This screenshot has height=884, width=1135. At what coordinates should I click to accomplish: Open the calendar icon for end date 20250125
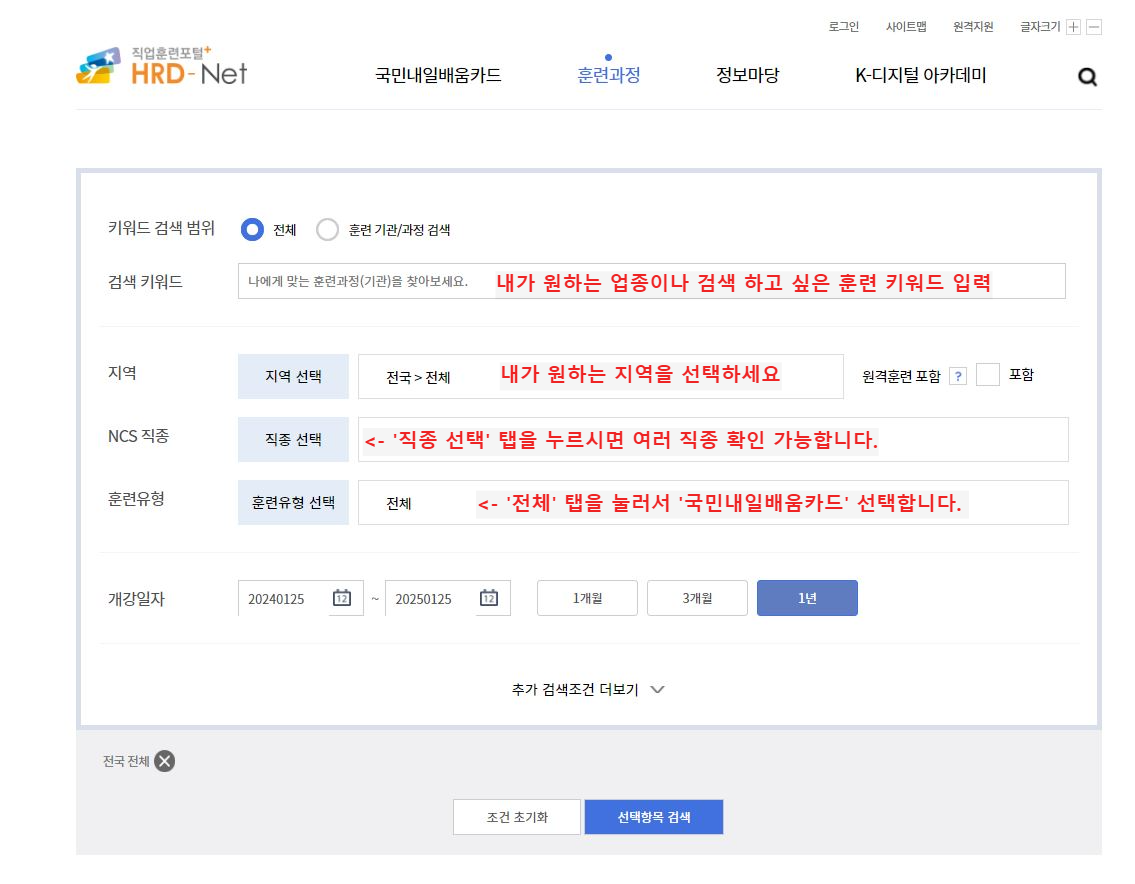pyautogui.click(x=487, y=597)
